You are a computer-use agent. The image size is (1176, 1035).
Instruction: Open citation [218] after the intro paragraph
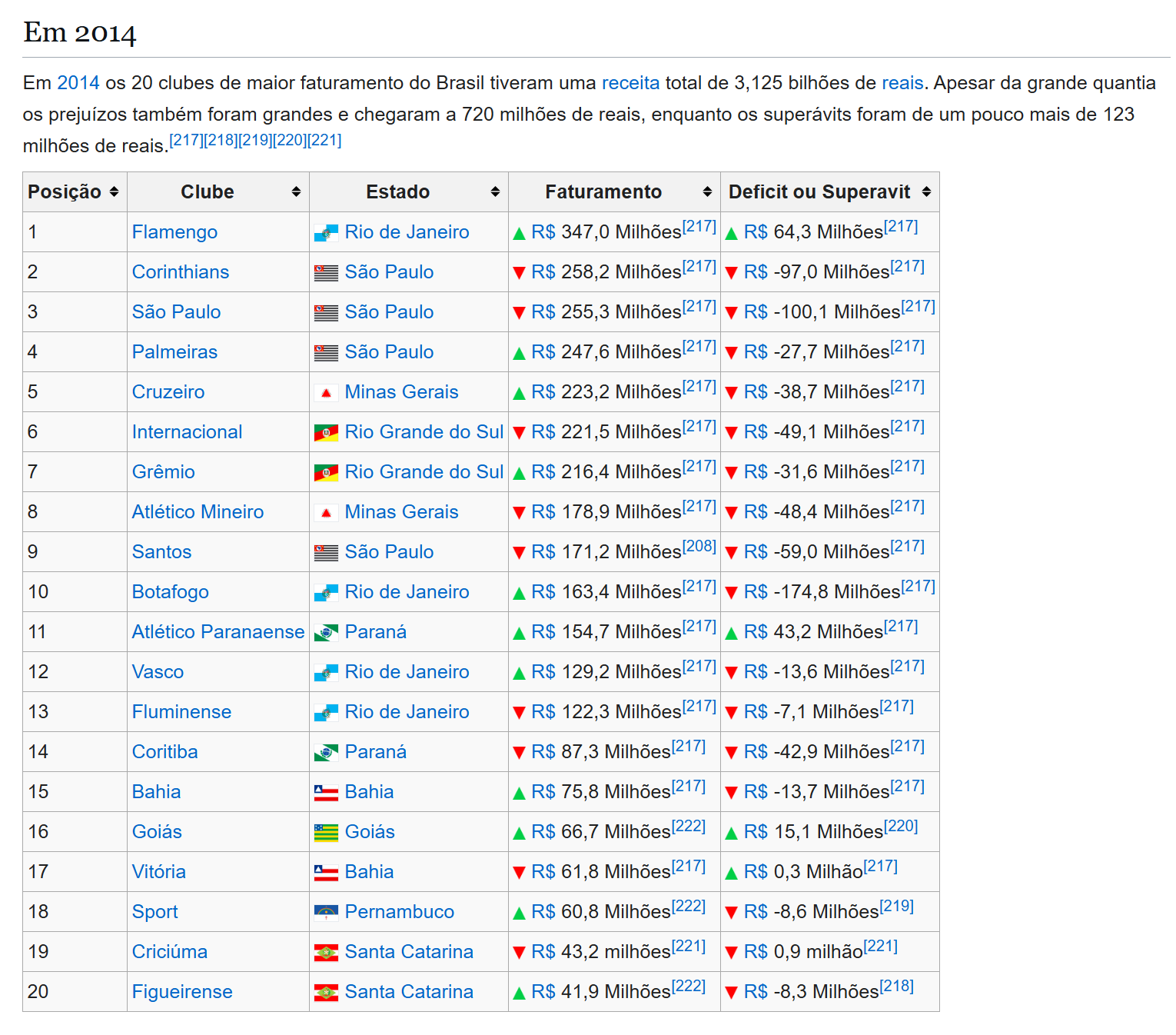point(221,140)
